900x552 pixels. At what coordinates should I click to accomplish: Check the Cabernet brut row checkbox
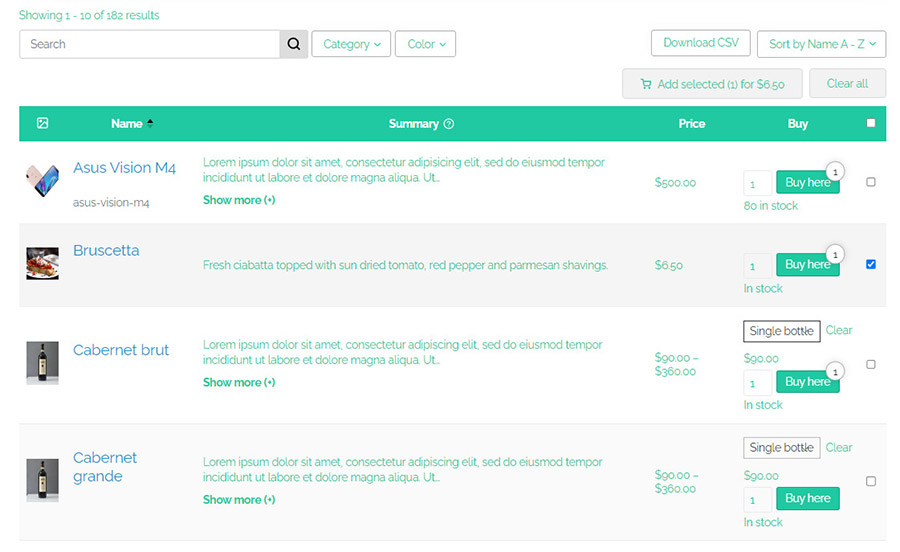[x=871, y=364]
